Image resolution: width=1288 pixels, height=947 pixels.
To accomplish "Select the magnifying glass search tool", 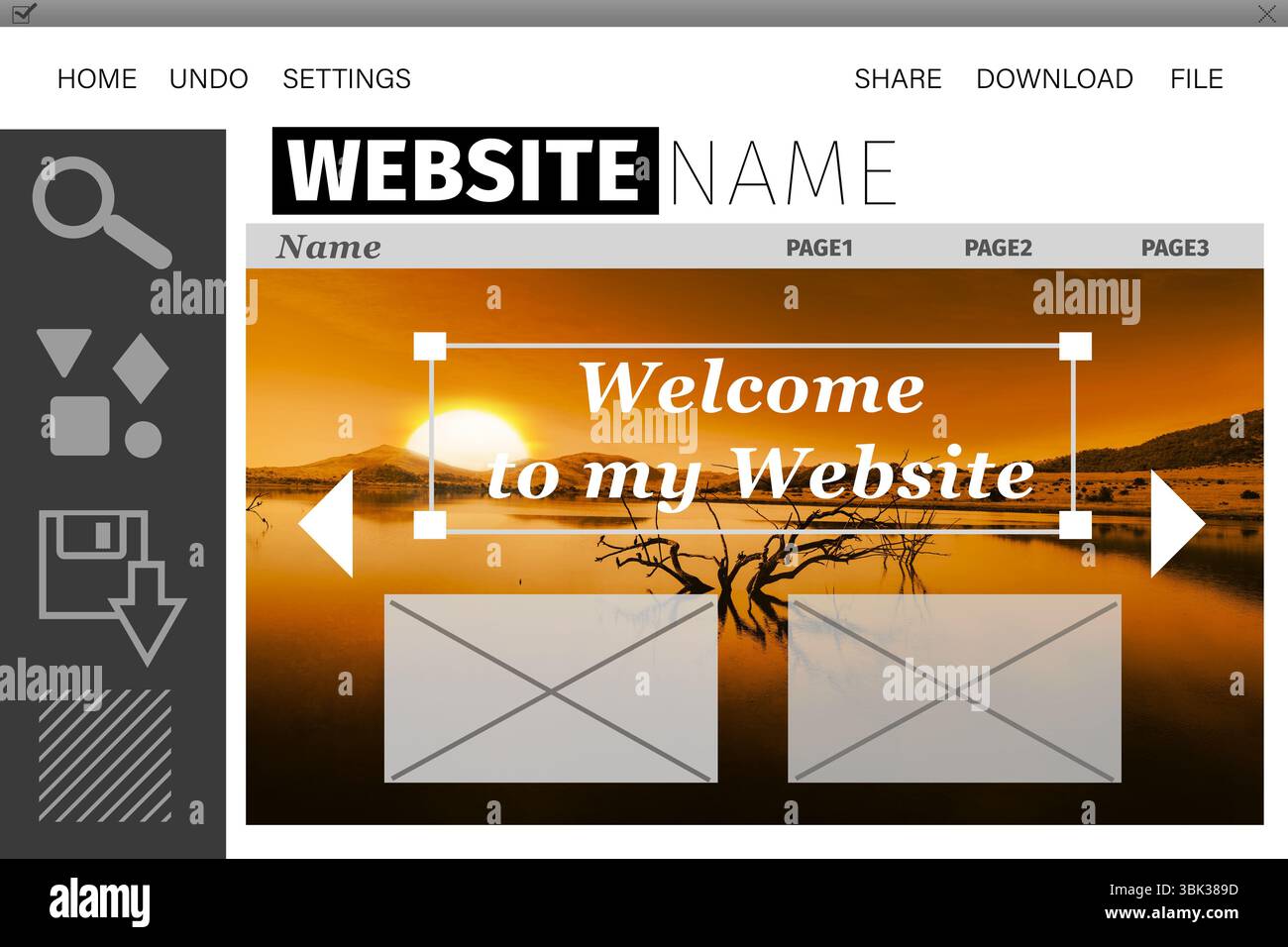I will click(x=101, y=212).
